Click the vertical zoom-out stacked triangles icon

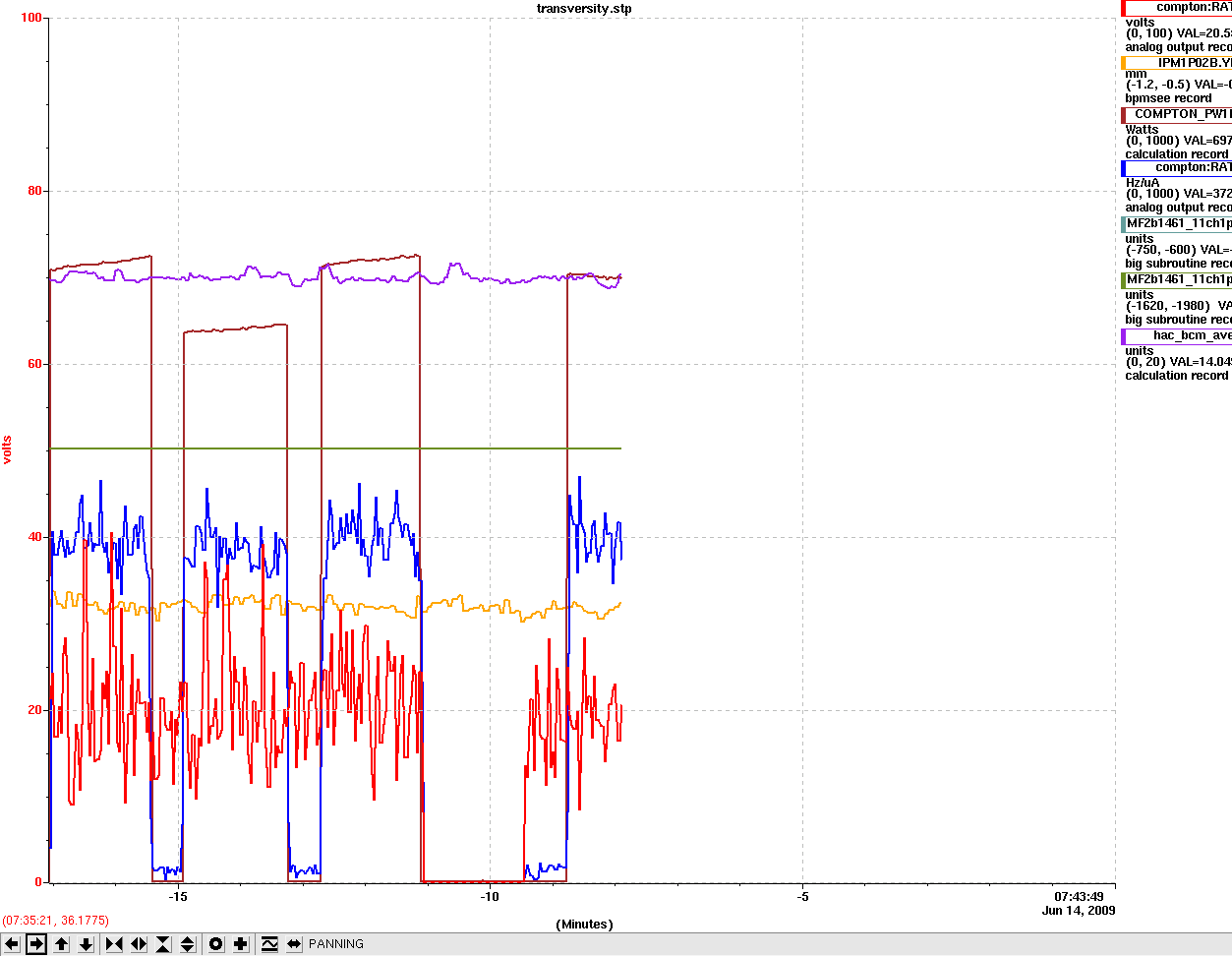point(188,944)
